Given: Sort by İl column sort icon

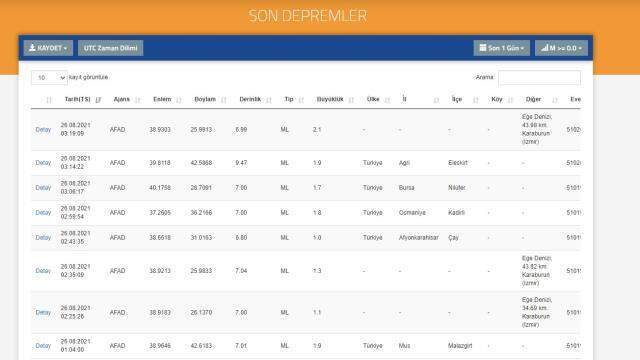Looking at the screenshot, I should (436, 100).
